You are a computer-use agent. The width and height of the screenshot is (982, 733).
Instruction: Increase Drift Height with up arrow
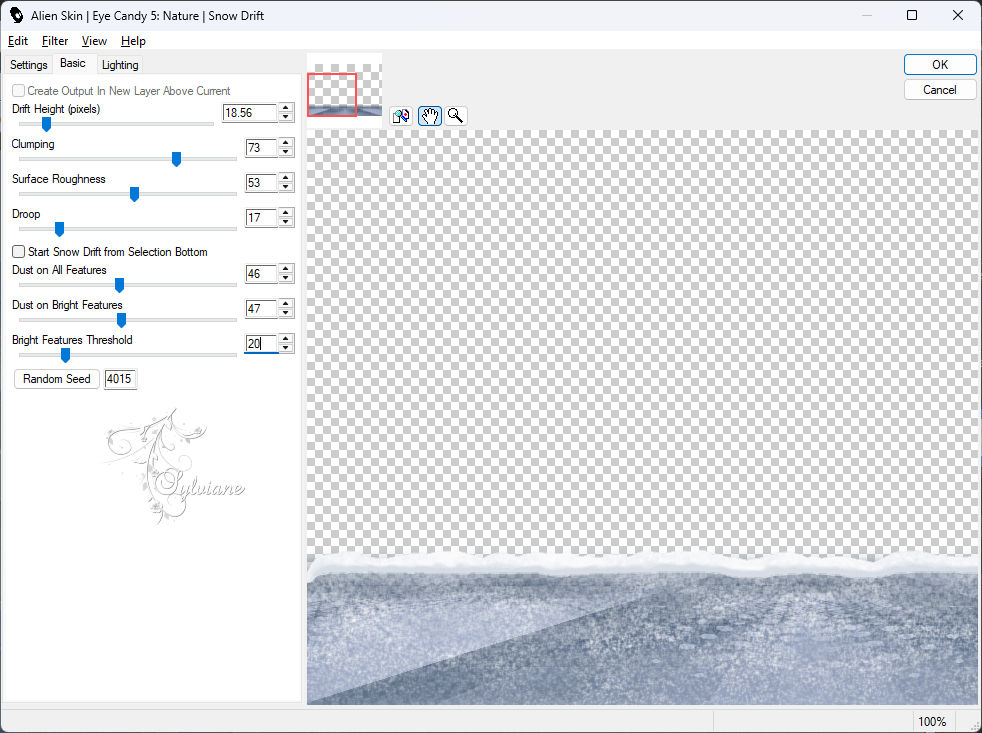286,108
